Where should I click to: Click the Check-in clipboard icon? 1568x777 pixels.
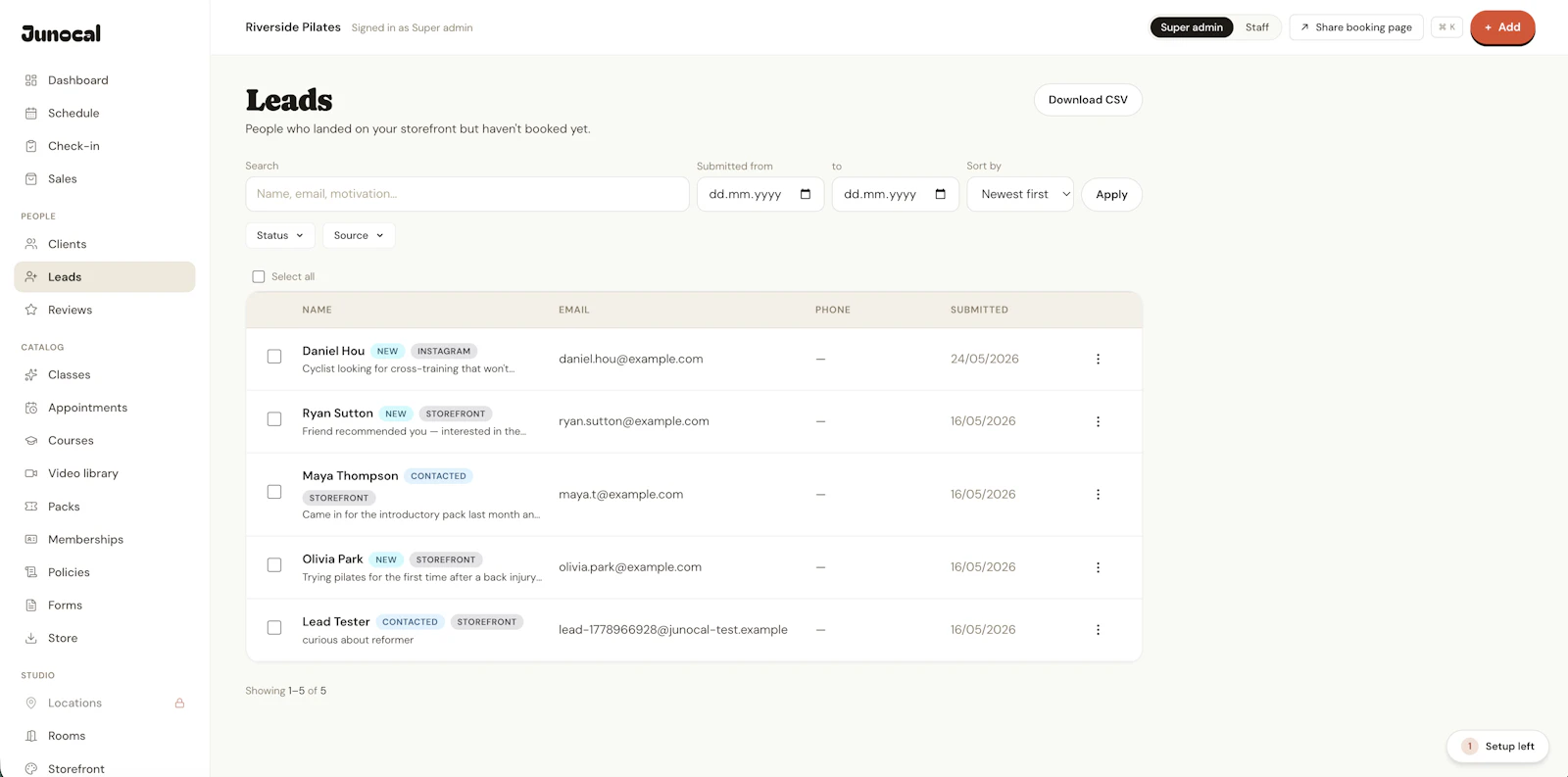[31, 146]
